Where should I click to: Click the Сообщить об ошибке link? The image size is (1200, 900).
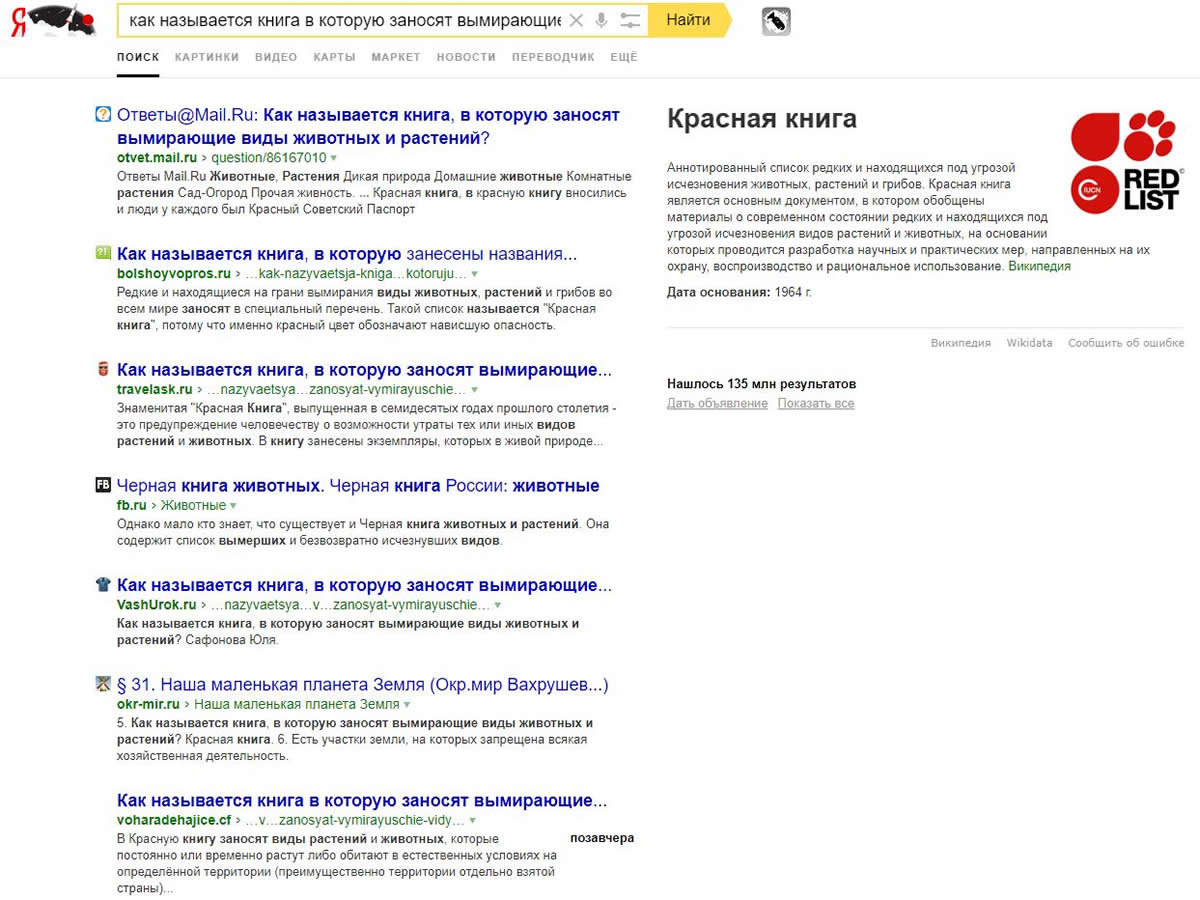tap(1125, 343)
